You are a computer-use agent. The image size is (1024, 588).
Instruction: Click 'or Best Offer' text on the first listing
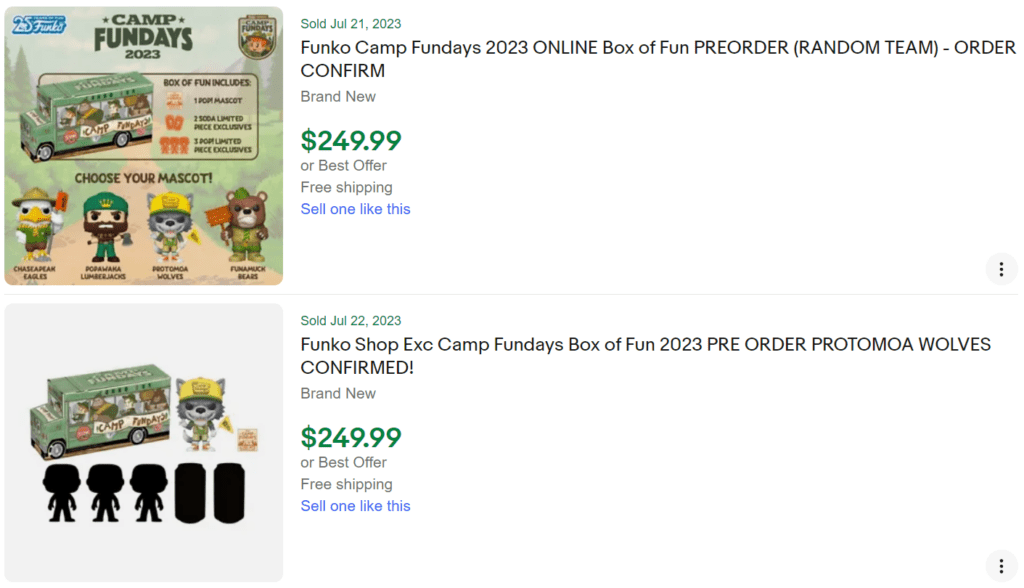coord(346,165)
